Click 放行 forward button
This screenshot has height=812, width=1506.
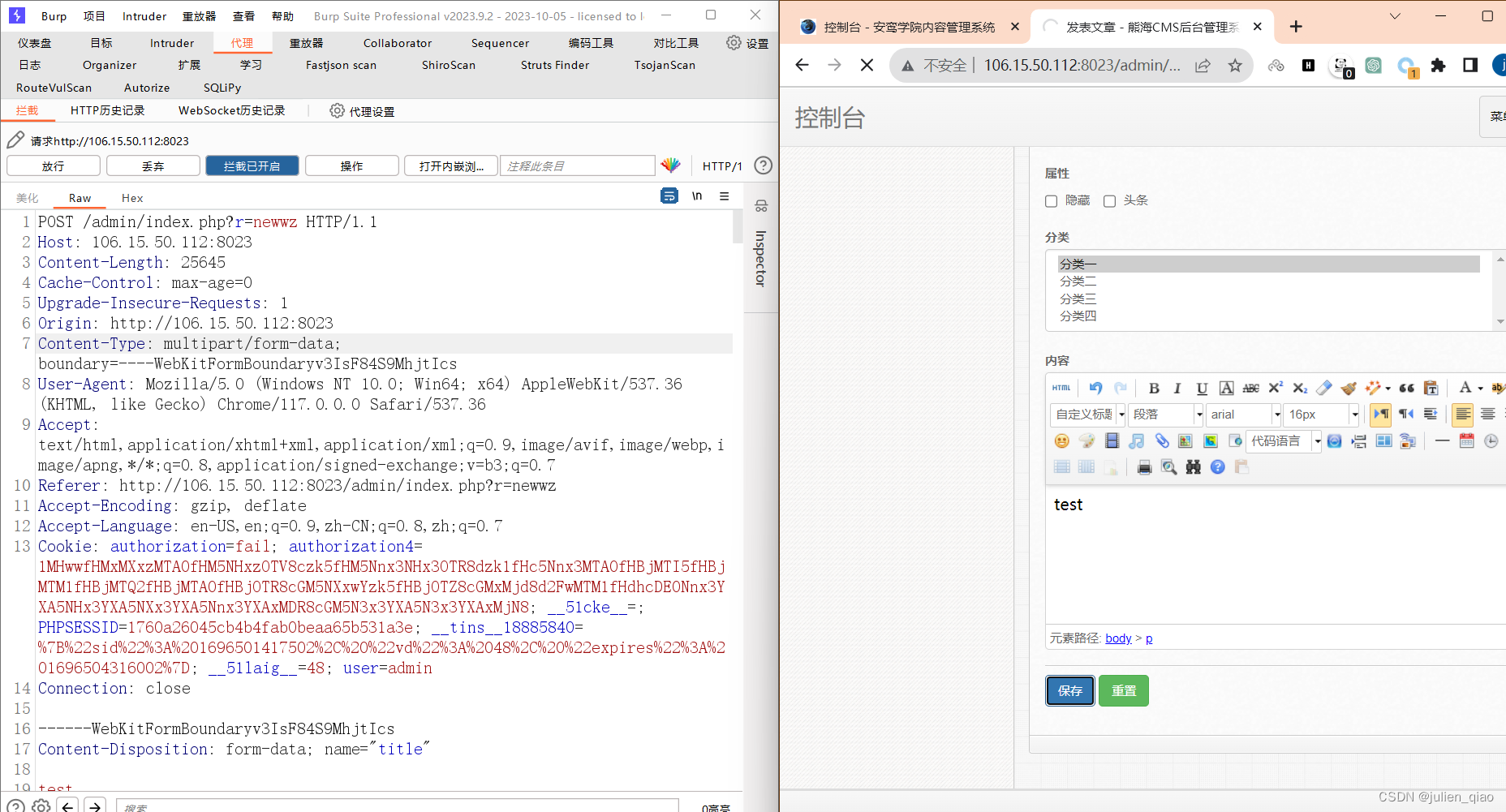pyautogui.click(x=54, y=165)
